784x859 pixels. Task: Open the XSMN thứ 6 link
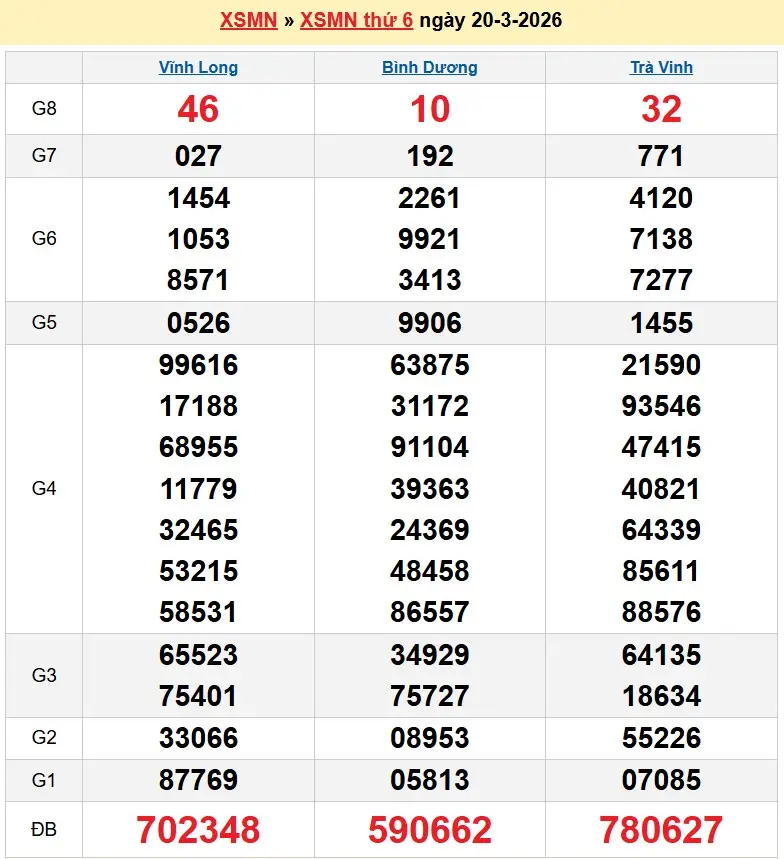tap(356, 20)
